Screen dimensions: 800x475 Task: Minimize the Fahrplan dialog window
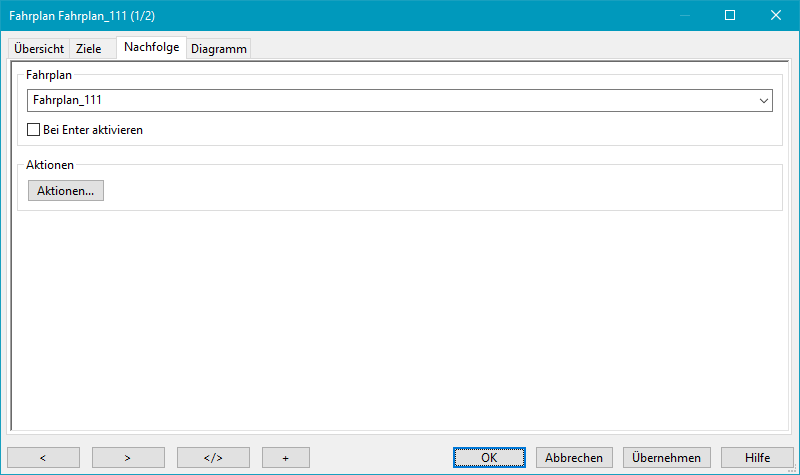click(x=684, y=15)
